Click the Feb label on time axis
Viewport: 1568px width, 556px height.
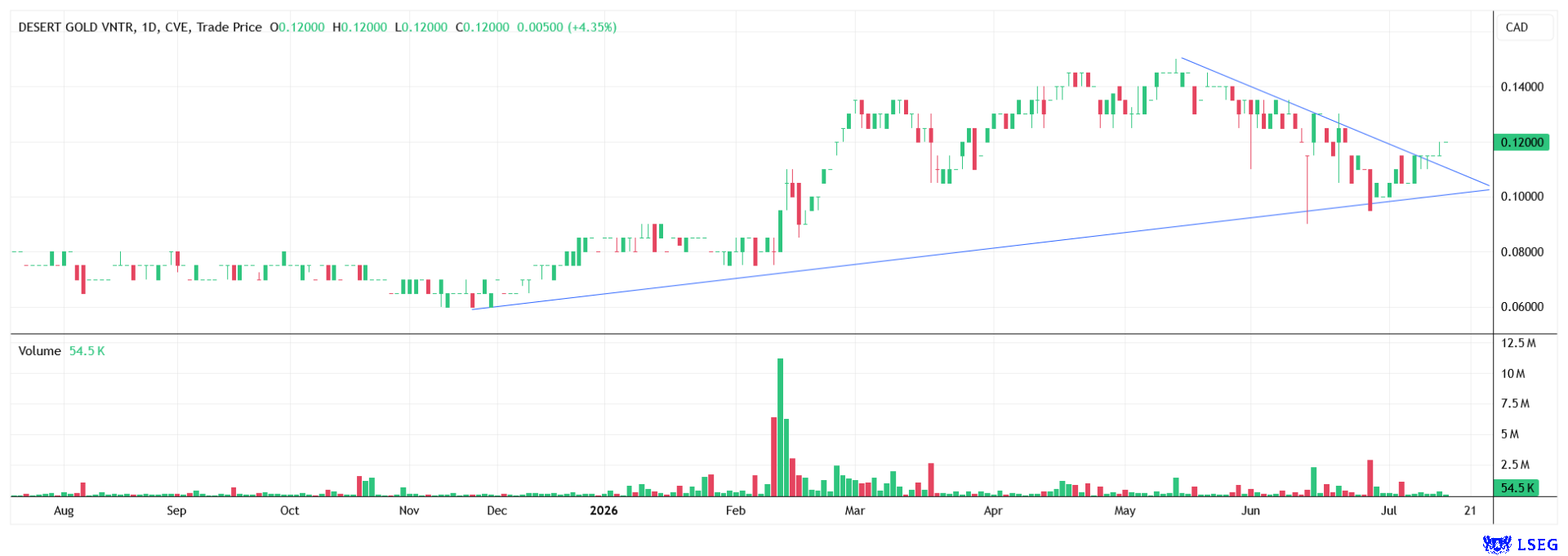tap(736, 510)
